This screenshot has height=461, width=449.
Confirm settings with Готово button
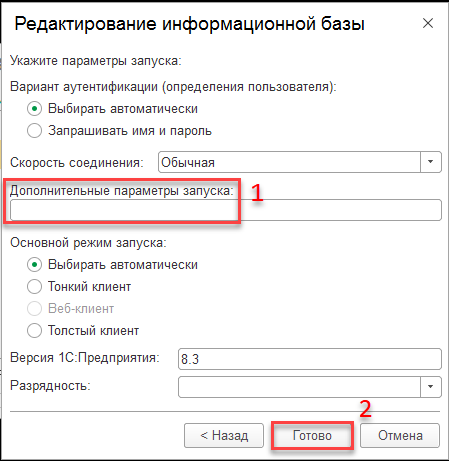click(312, 436)
